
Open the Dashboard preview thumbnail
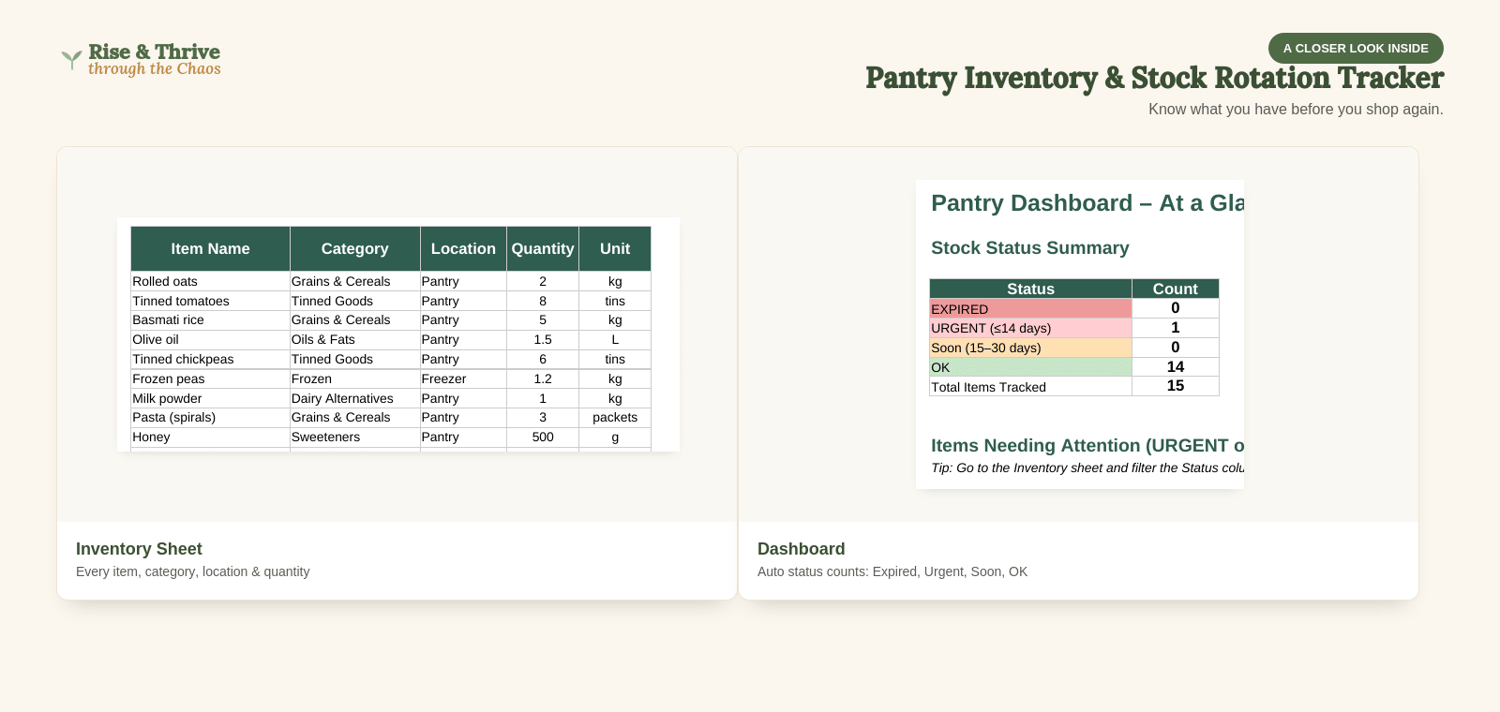[1080, 334]
